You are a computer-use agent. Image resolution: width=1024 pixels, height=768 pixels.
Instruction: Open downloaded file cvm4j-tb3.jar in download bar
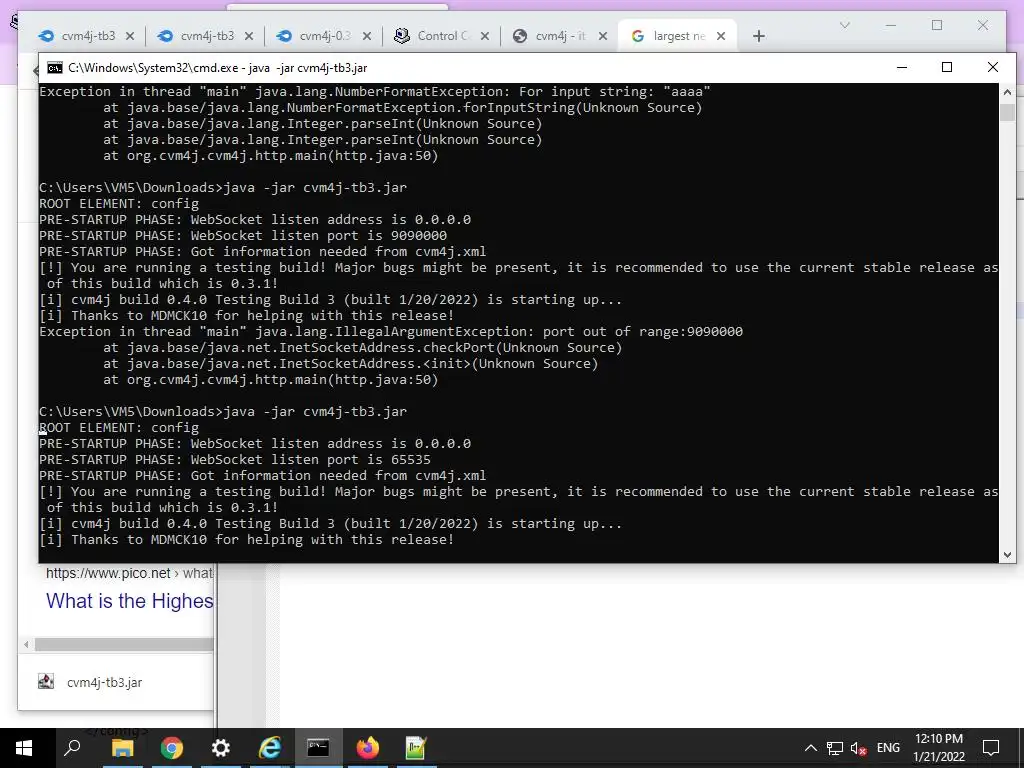point(104,682)
